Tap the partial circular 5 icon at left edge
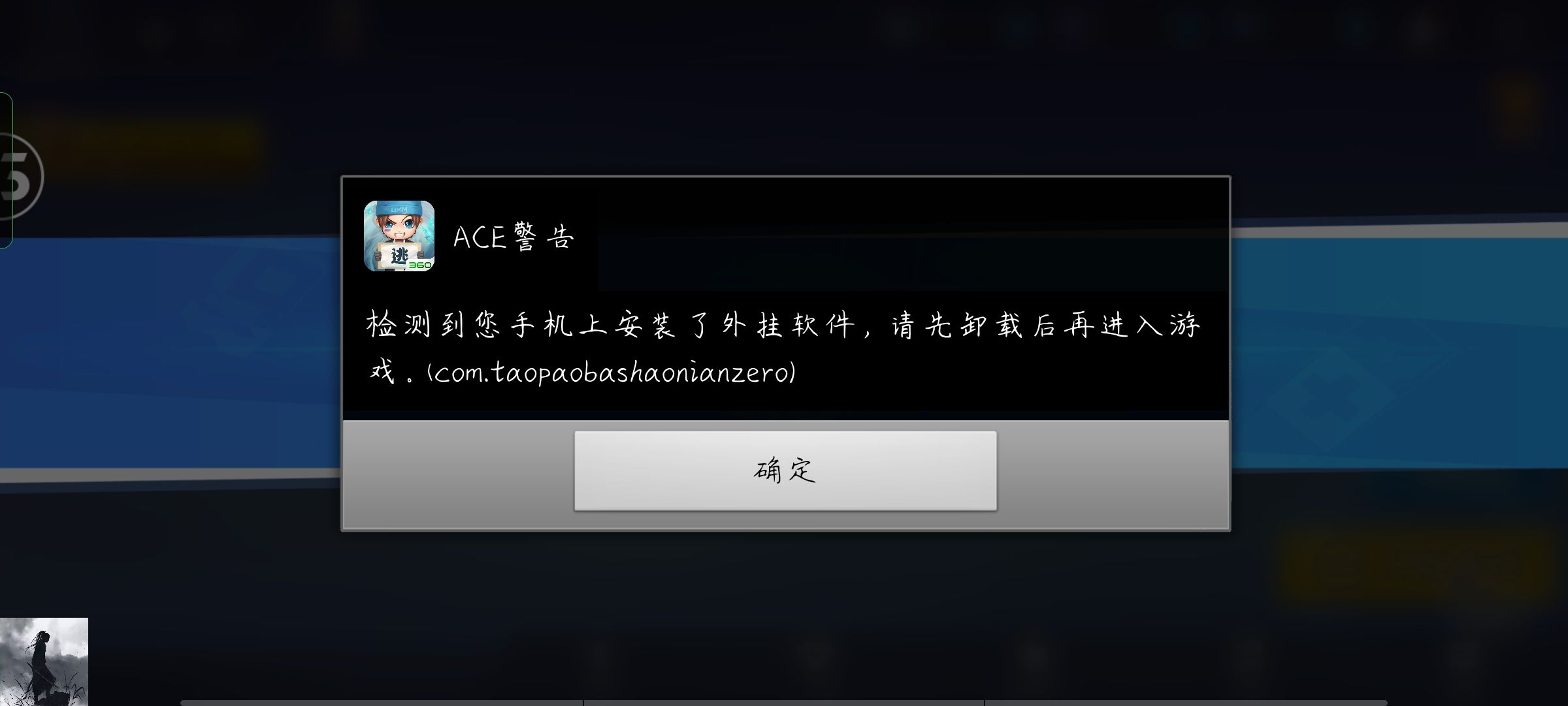This screenshot has width=1568, height=706. pyautogui.click(x=21, y=176)
